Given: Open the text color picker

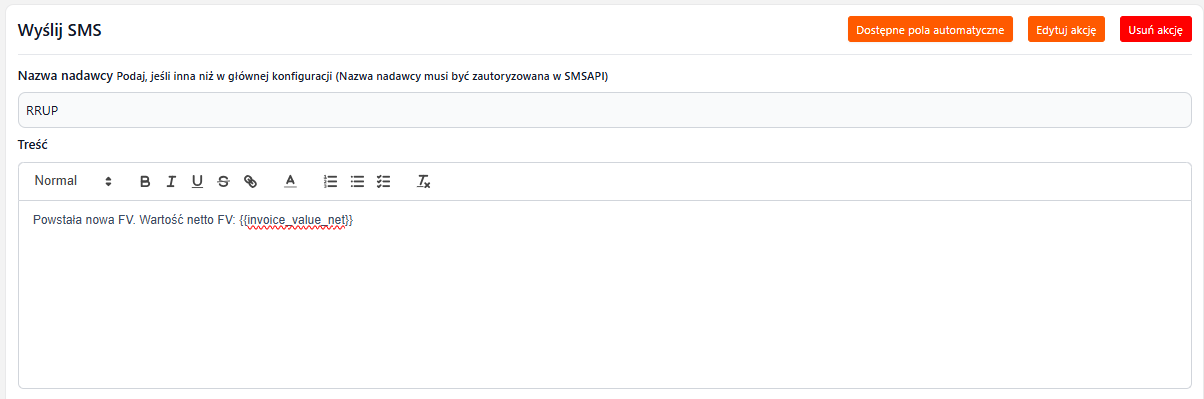Looking at the screenshot, I should [x=290, y=181].
